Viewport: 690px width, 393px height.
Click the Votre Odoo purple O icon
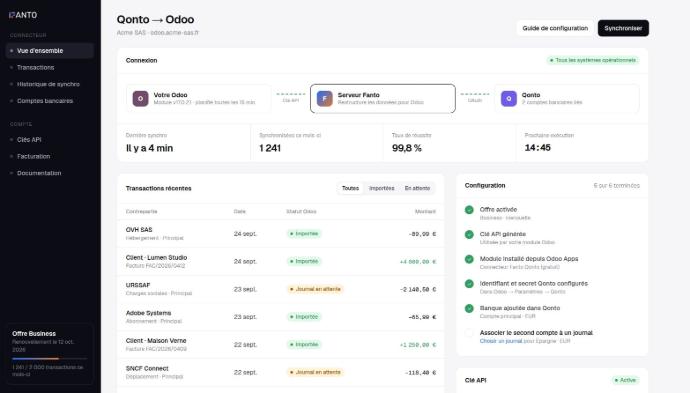click(140, 99)
